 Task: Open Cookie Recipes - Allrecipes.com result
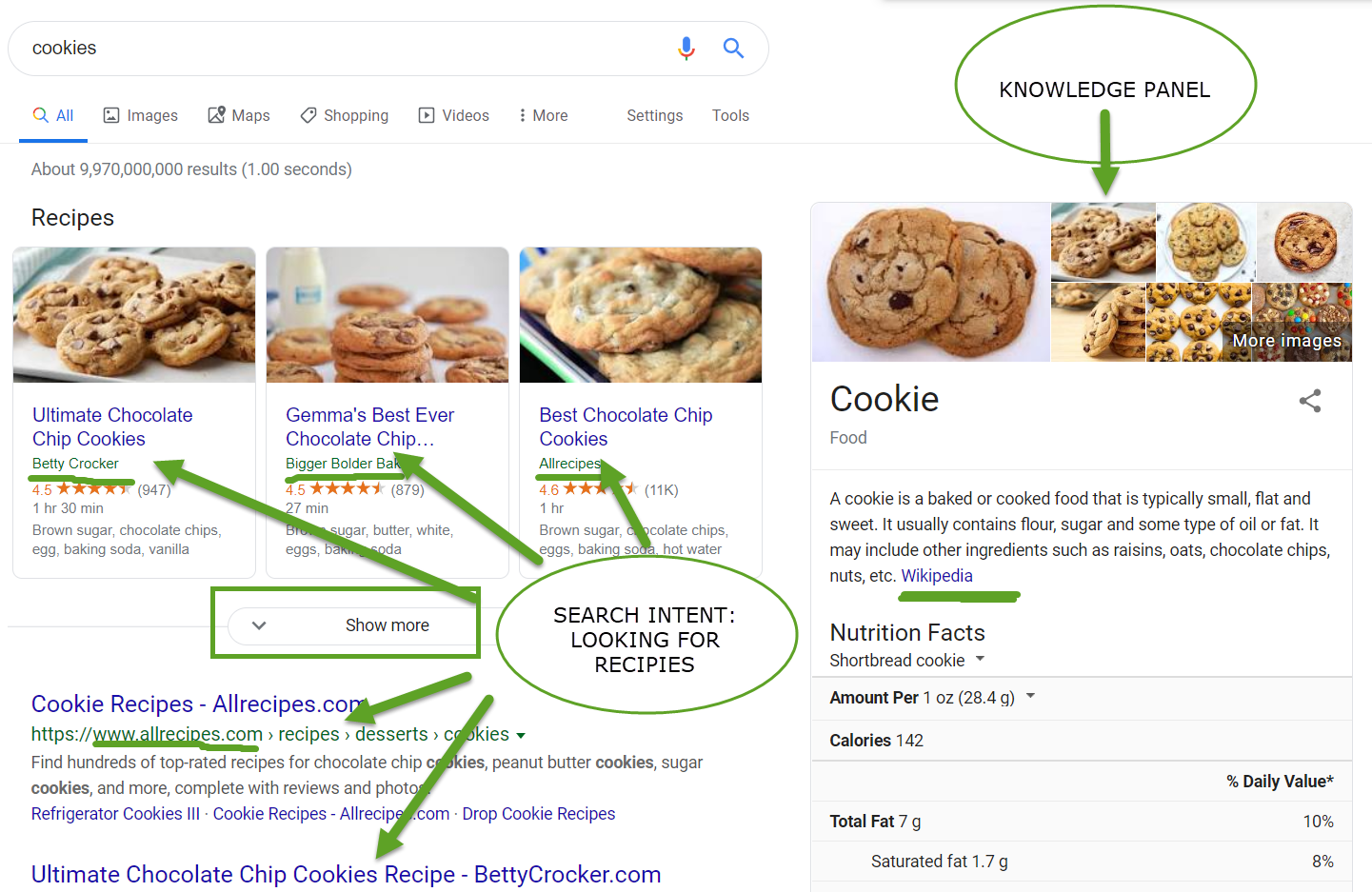tap(195, 704)
